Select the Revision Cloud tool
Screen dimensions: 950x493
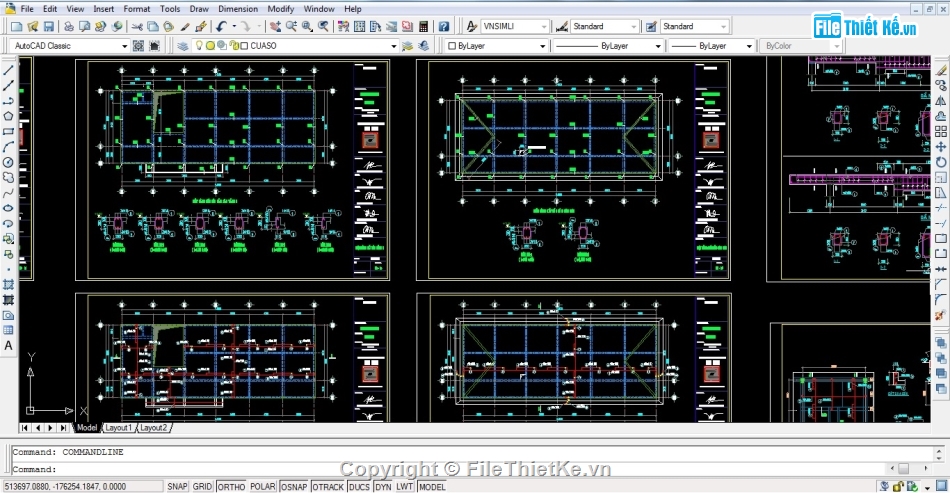8,177
